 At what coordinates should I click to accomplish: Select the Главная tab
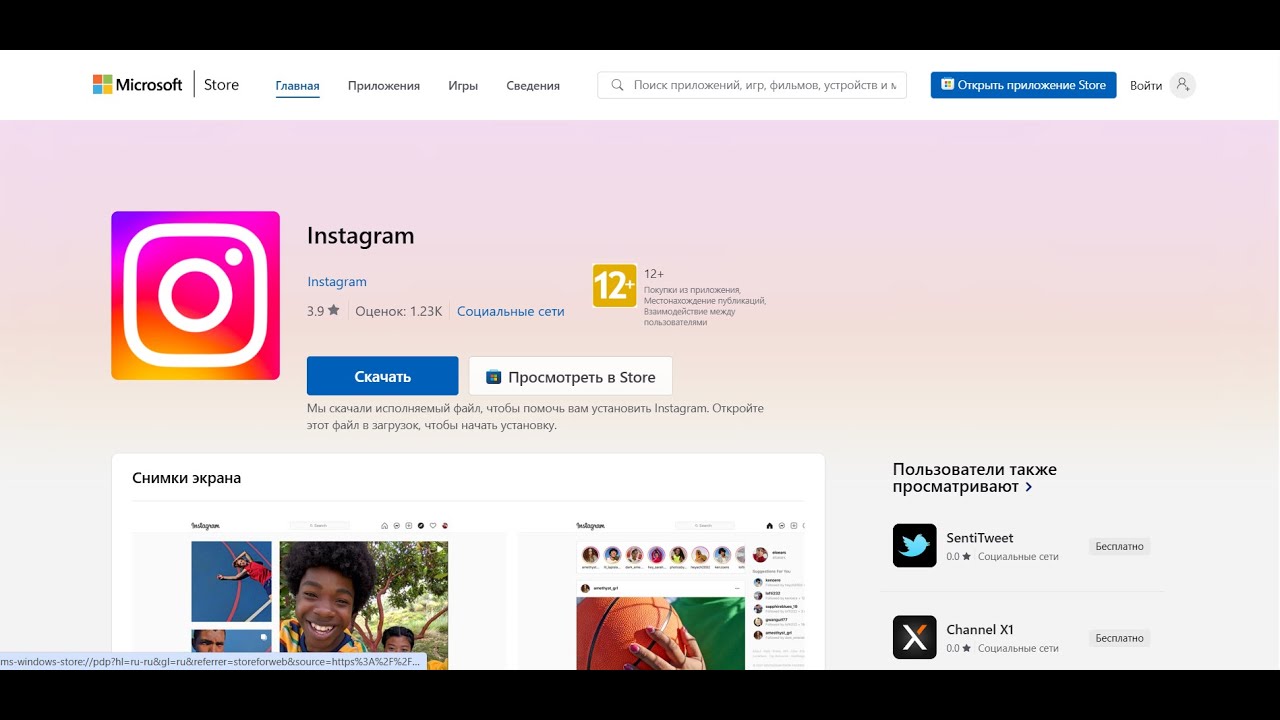click(x=297, y=86)
